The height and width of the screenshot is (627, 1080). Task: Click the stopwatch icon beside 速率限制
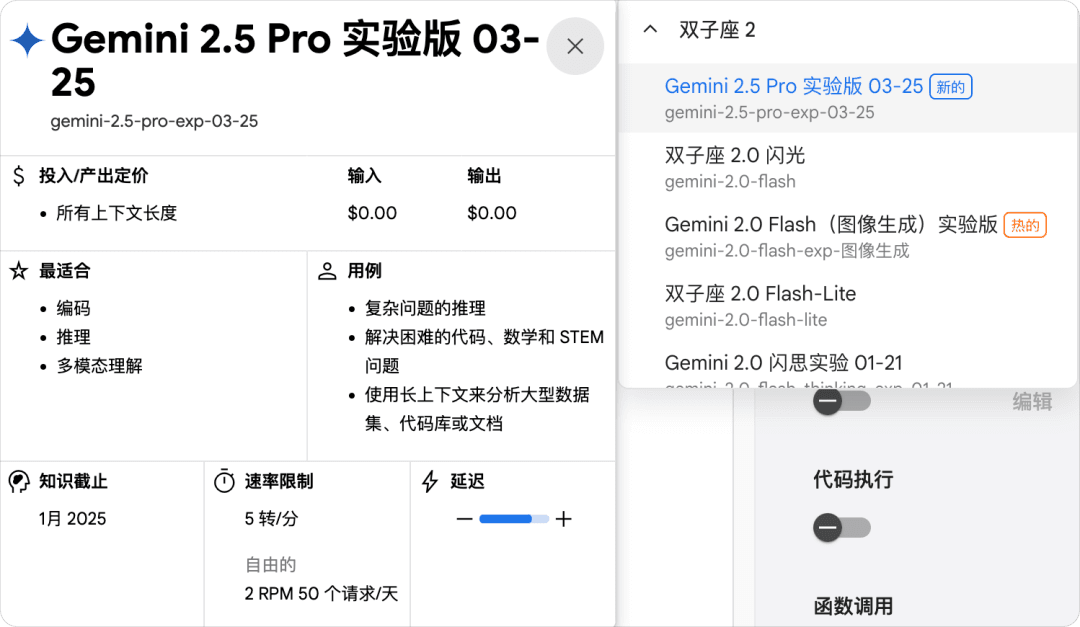pos(225,481)
